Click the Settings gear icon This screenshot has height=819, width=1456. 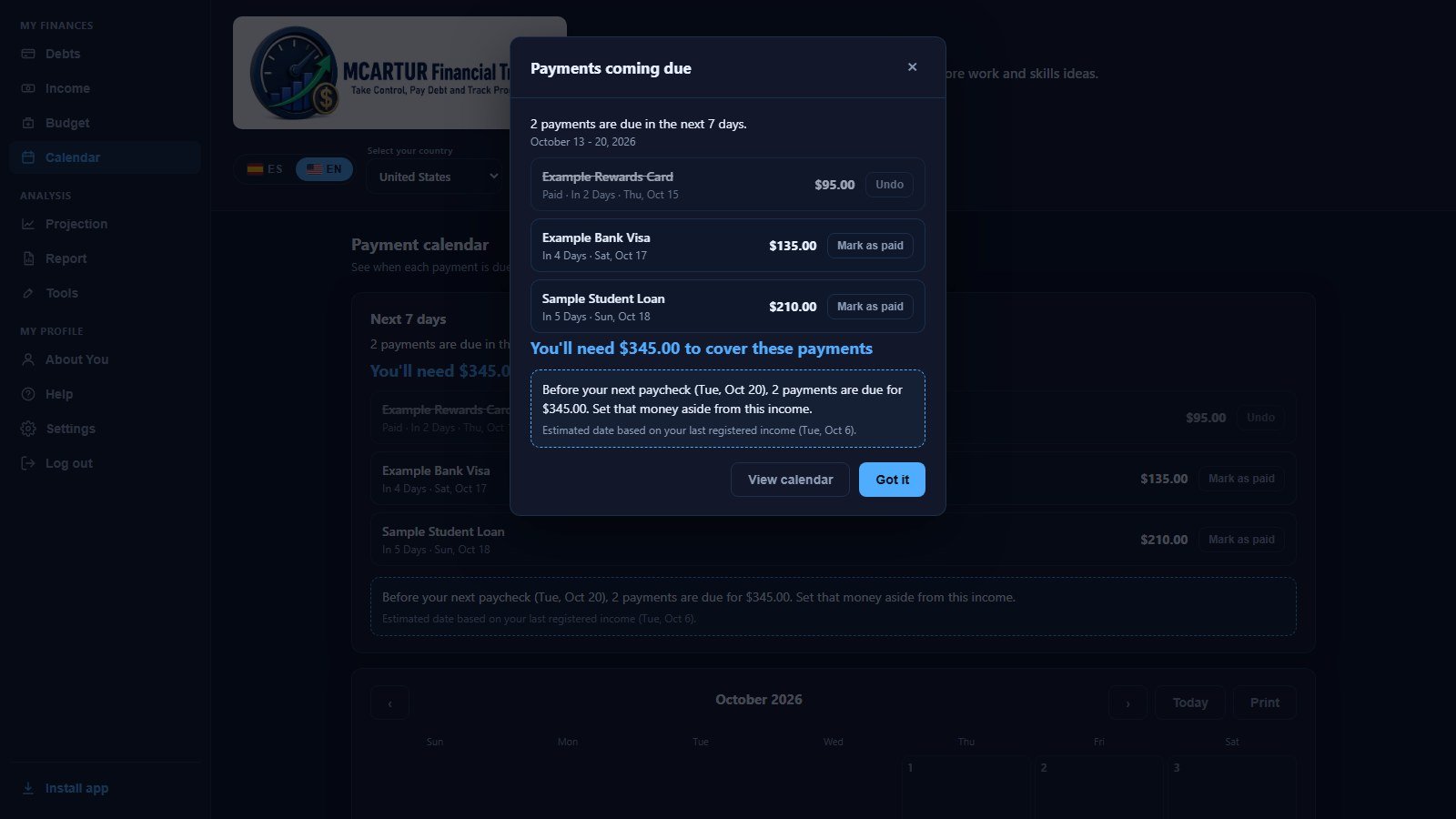28,429
